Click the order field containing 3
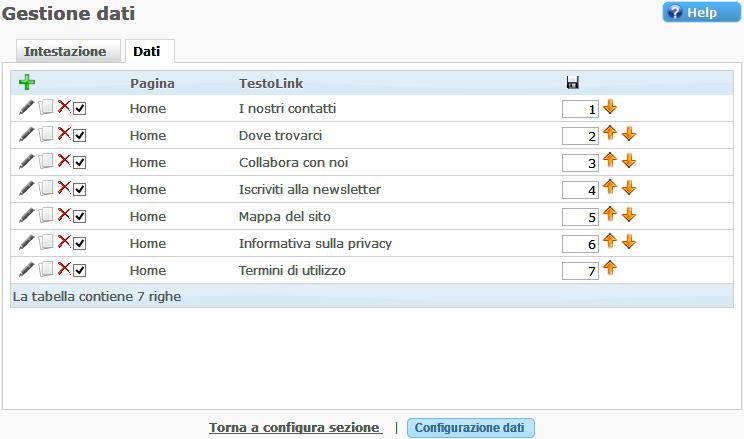The width and height of the screenshot is (744, 439). tap(580, 163)
